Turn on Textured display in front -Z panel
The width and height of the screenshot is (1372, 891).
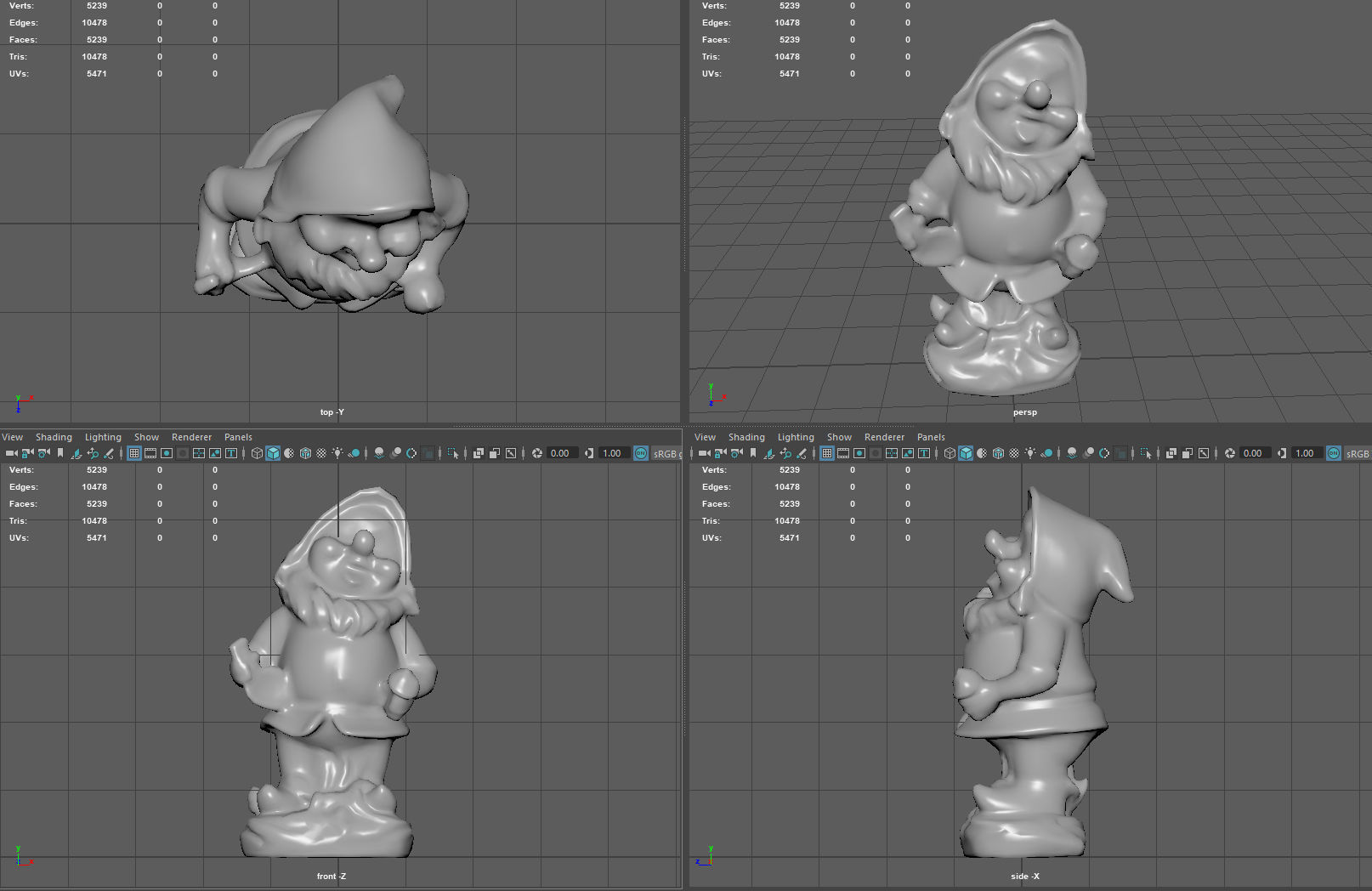[x=321, y=453]
